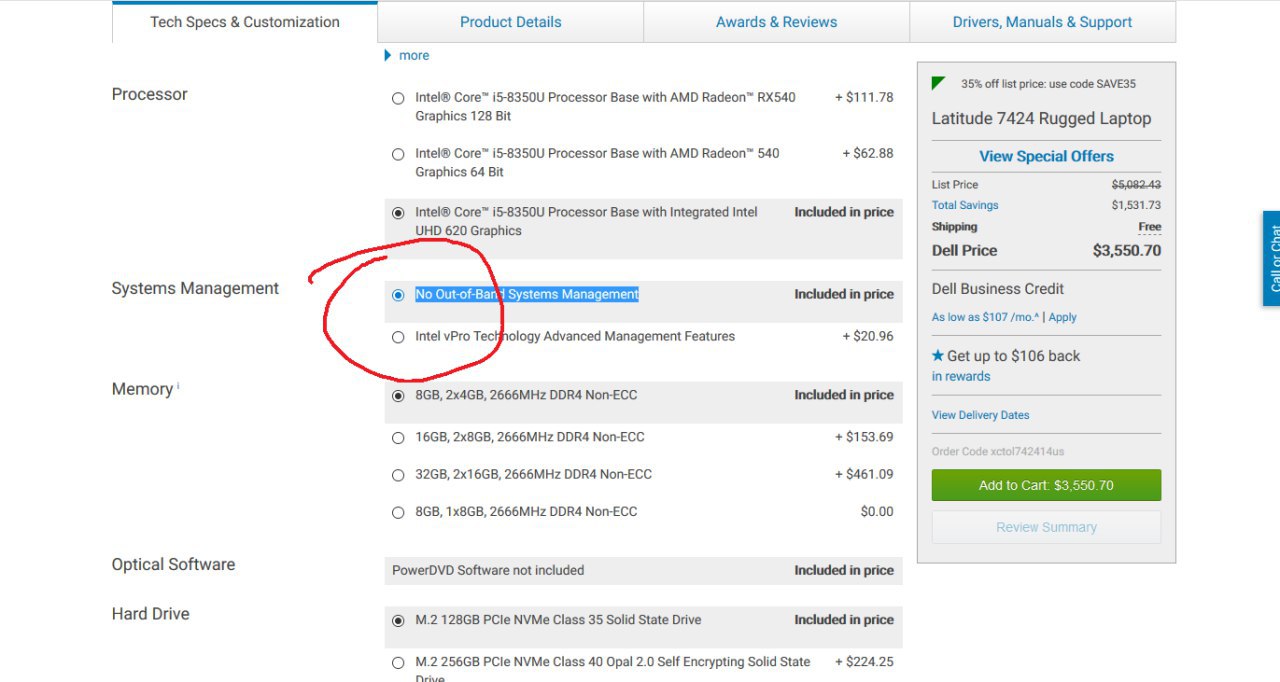Click the star rewards icon

click(x=937, y=355)
